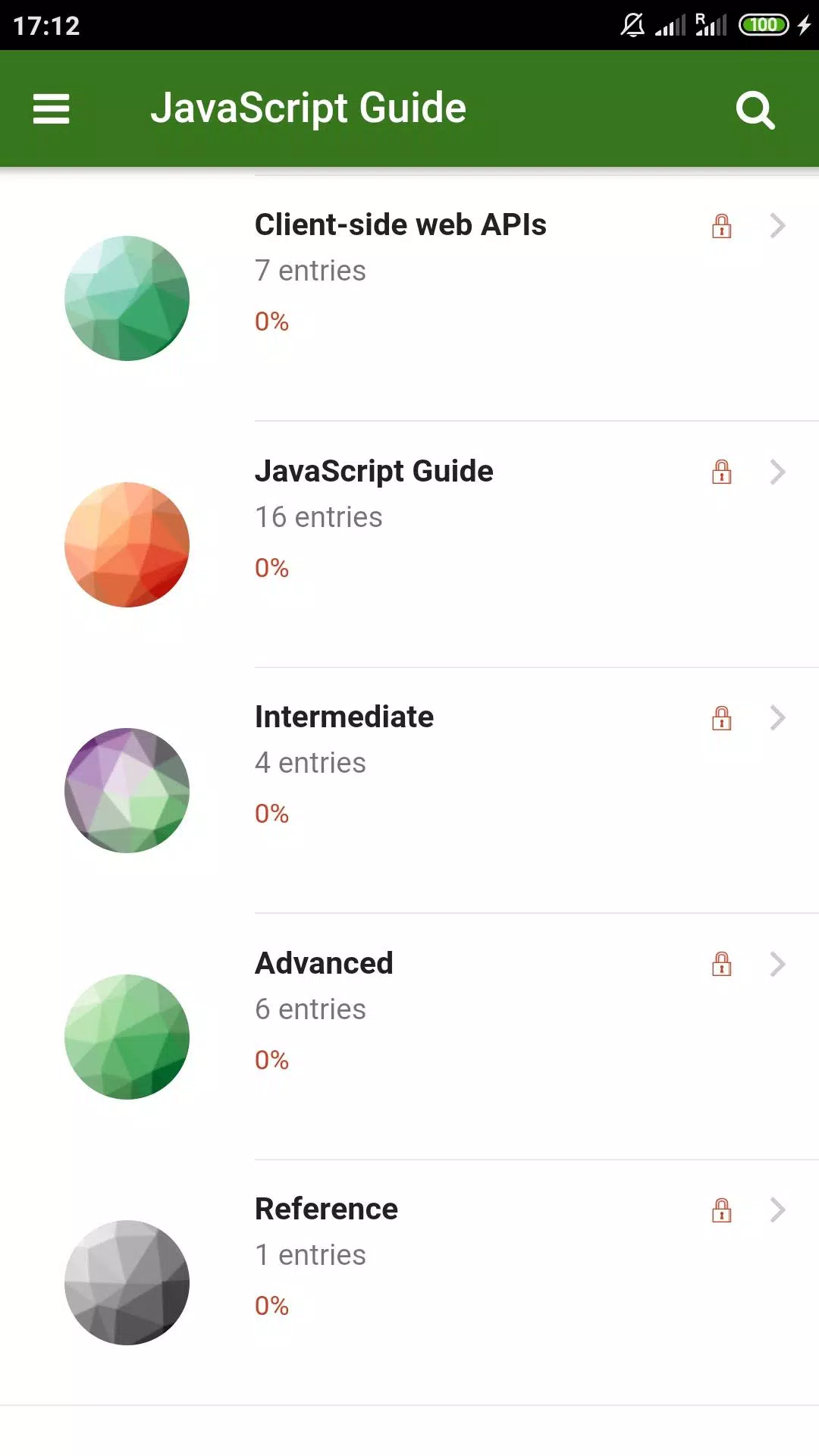Open the hamburger navigation menu

click(x=51, y=108)
